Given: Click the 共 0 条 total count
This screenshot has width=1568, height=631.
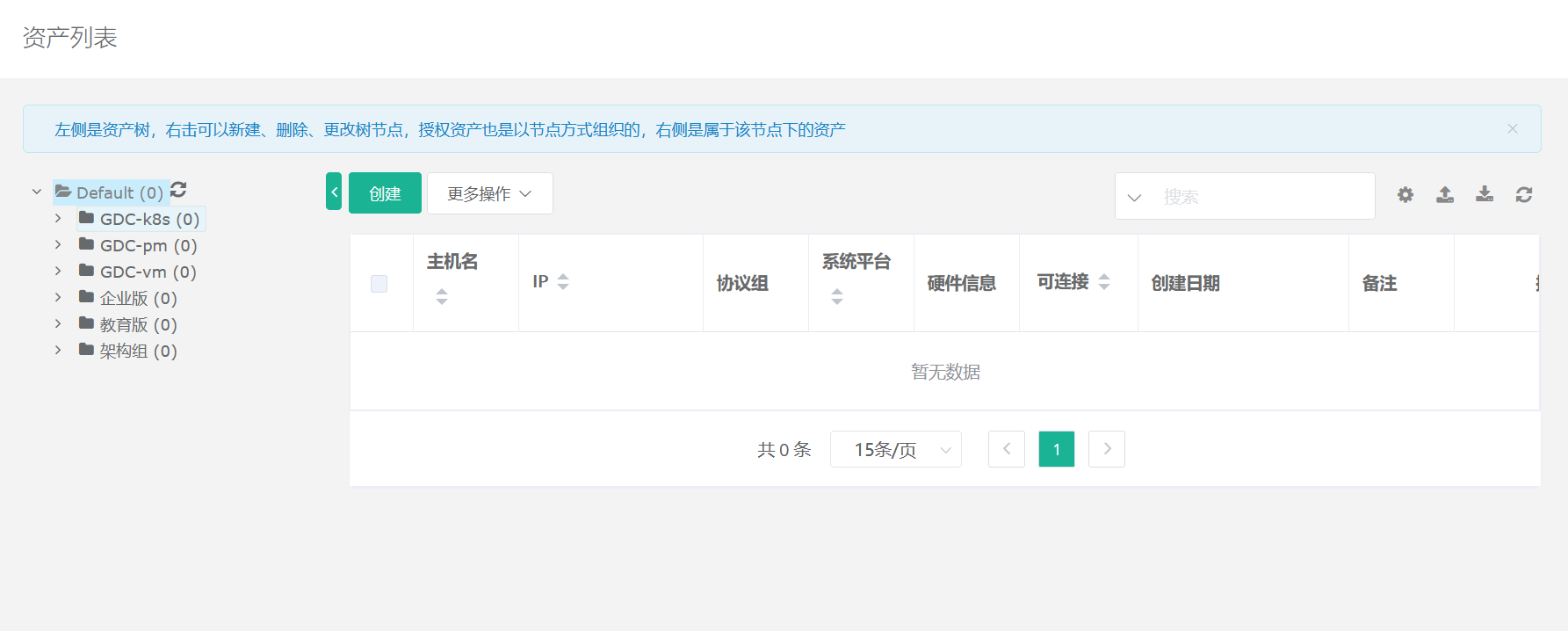Looking at the screenshot, I should point(784,450).
